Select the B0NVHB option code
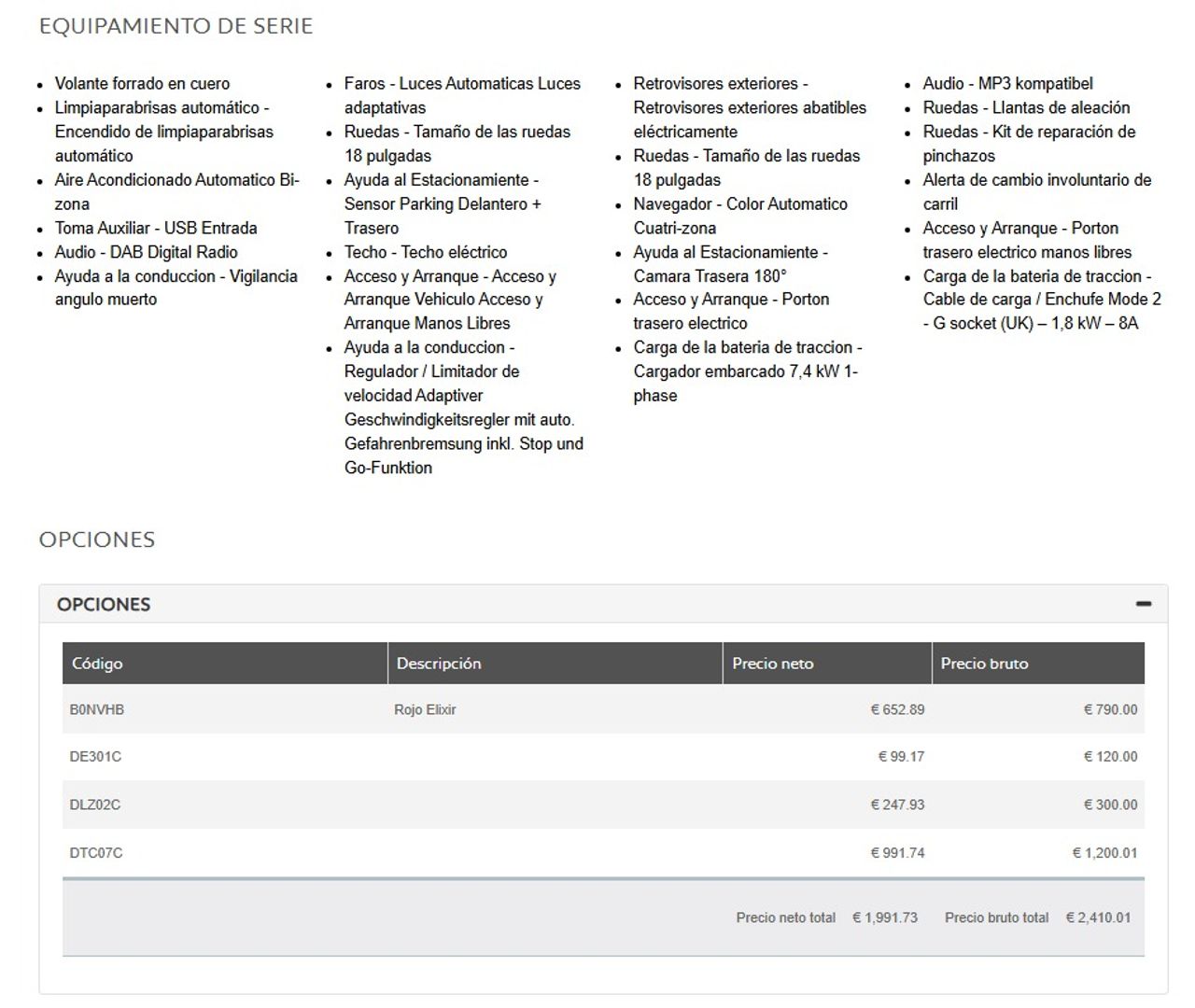1195x1008 pixels. point(97,709)
